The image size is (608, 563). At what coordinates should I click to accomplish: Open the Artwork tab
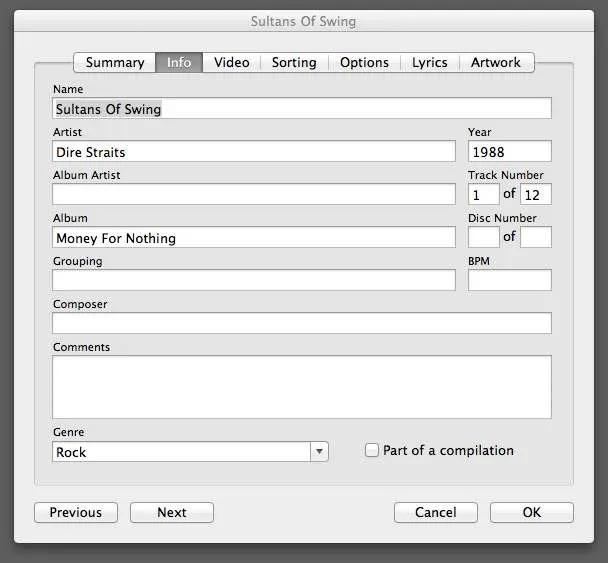click(496, 62)
